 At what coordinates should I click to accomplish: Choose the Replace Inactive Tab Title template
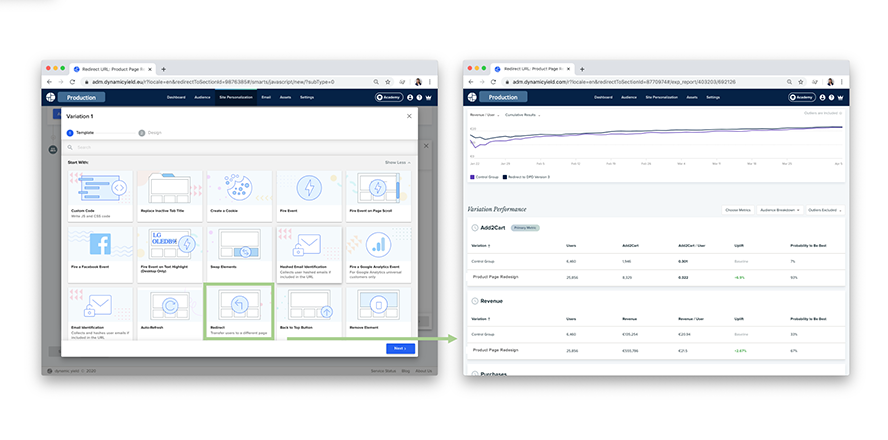coord(170,196)
